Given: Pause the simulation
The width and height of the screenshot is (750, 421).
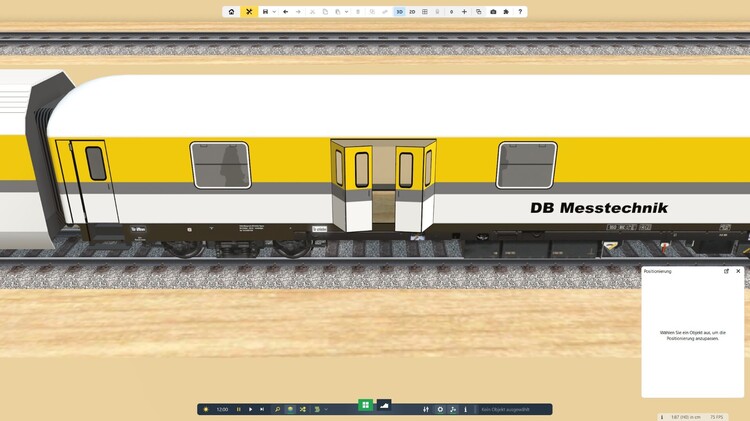Looking at the screenshot, I should (x=239, y=410).
